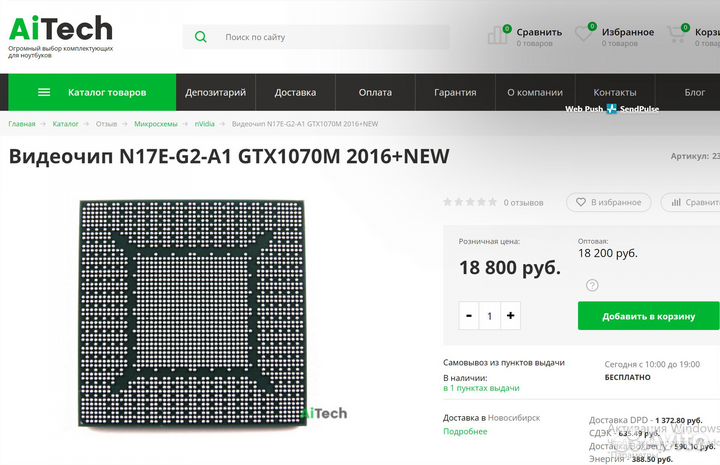The image size is (720, 465).
Task: Open the 'Оплата' menu item
Action: click(x=375, y=92)
